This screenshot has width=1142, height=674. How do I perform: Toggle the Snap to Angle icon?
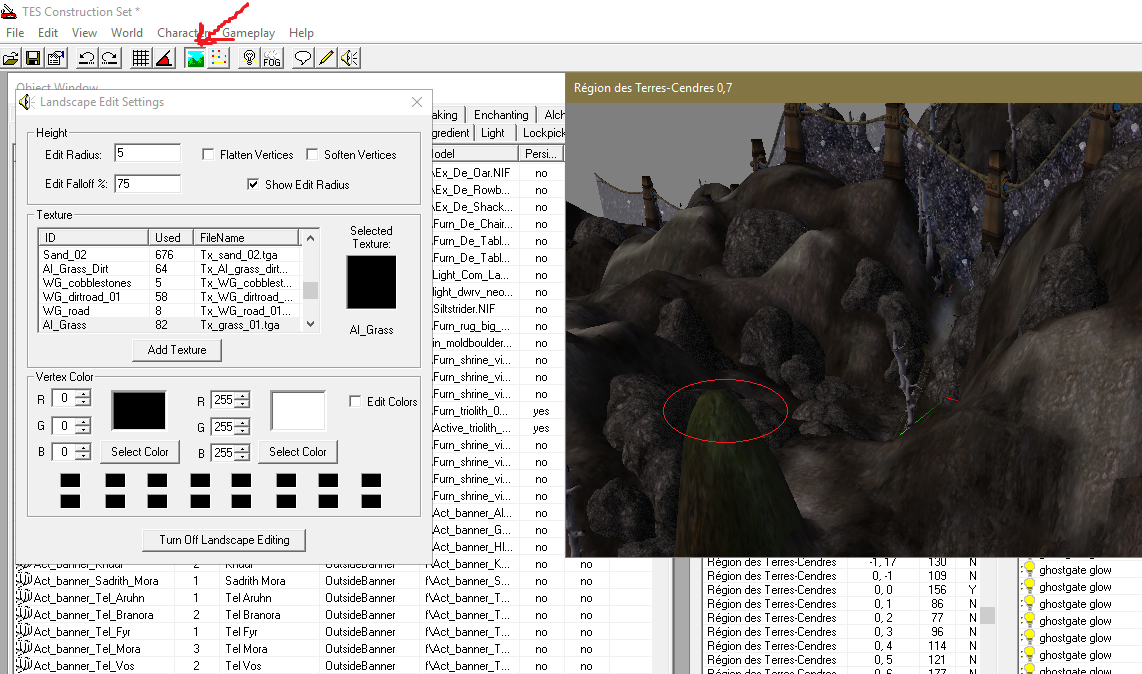click(164, 58)
